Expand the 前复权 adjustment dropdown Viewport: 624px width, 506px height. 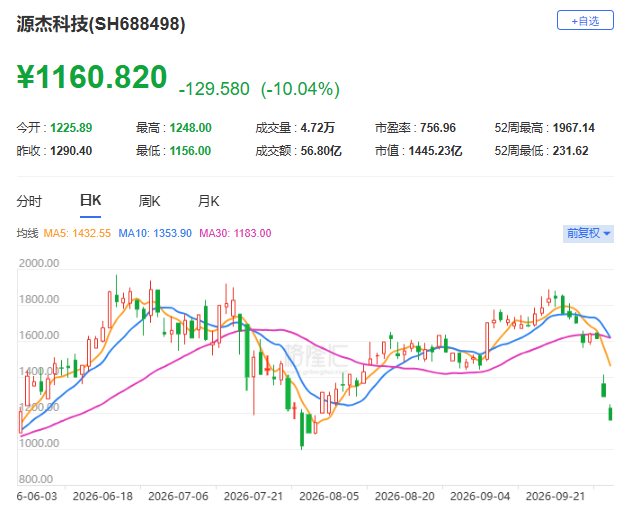(588, 233)
